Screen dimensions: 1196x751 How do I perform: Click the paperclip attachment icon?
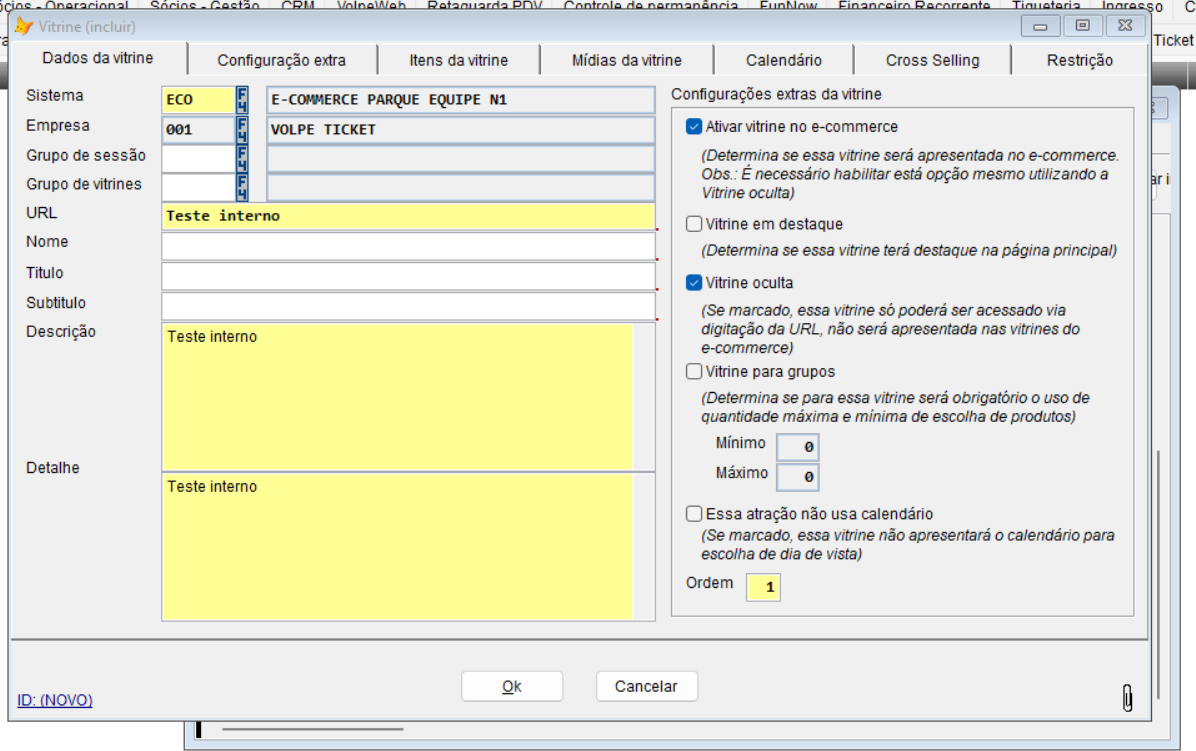point(1127,698)
